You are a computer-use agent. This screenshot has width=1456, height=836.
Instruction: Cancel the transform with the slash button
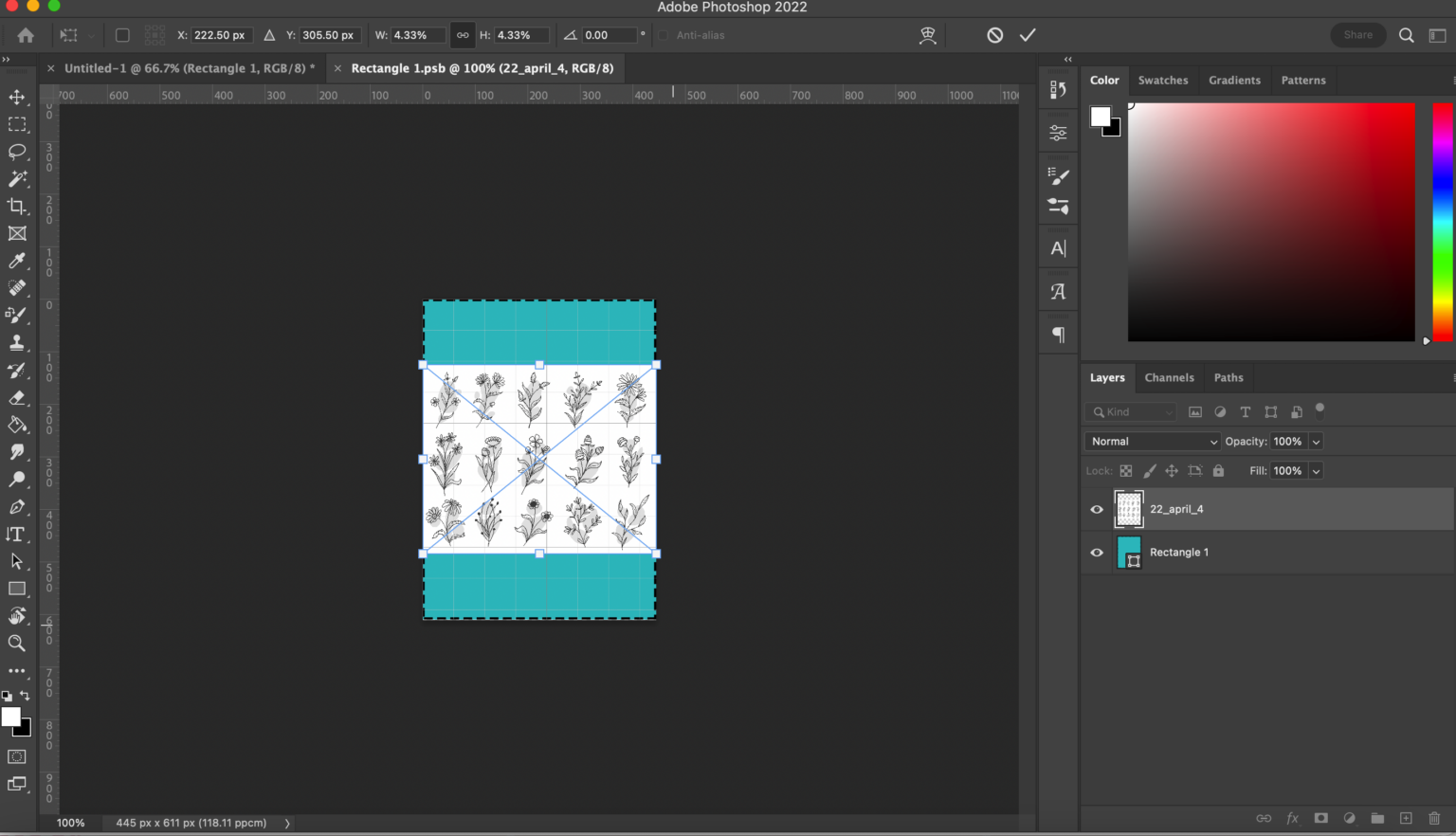(994, 34)
